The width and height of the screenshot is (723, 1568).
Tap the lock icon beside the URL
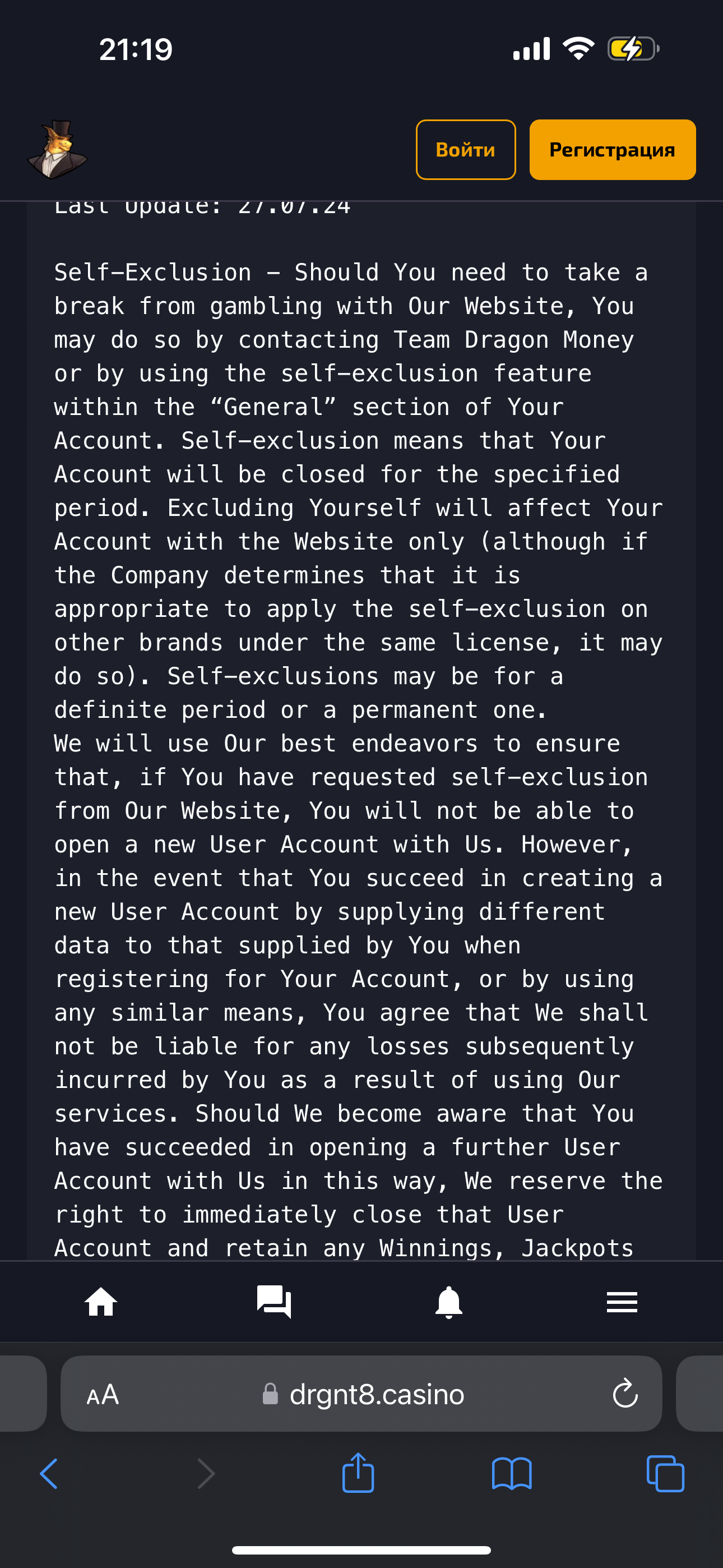click(x=270, y=1393)
